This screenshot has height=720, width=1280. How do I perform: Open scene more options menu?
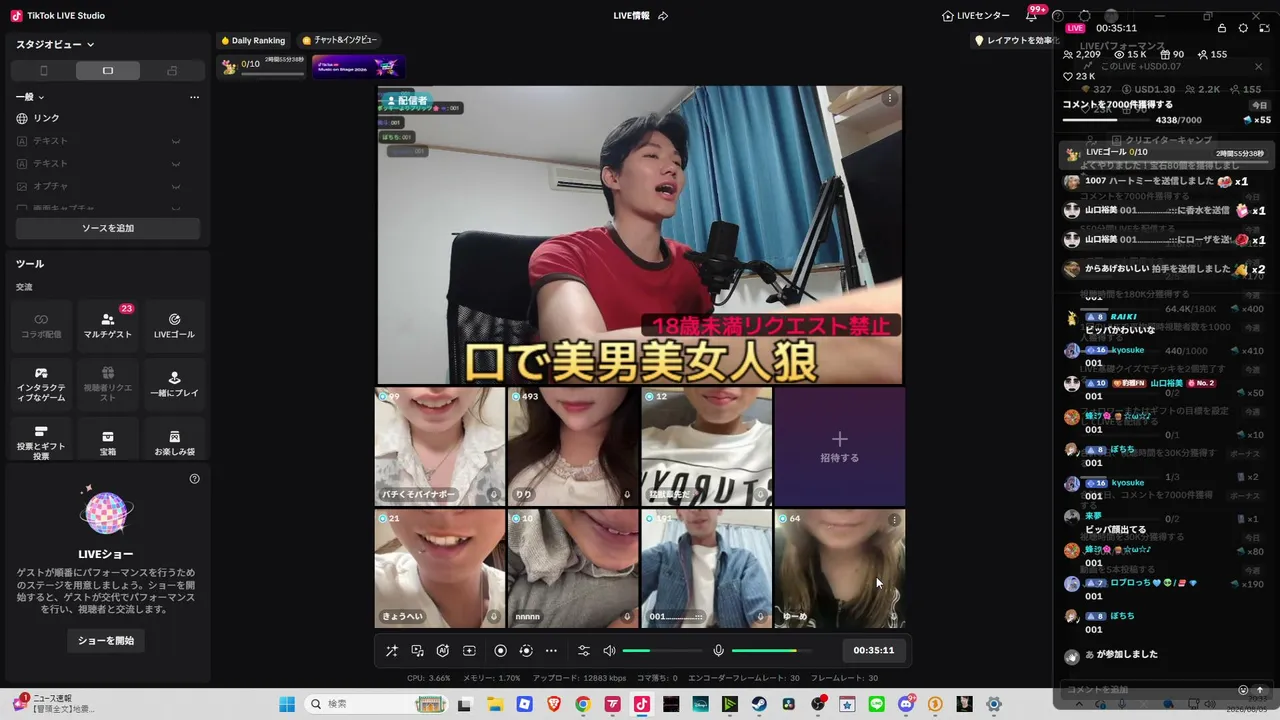point(194,97)
